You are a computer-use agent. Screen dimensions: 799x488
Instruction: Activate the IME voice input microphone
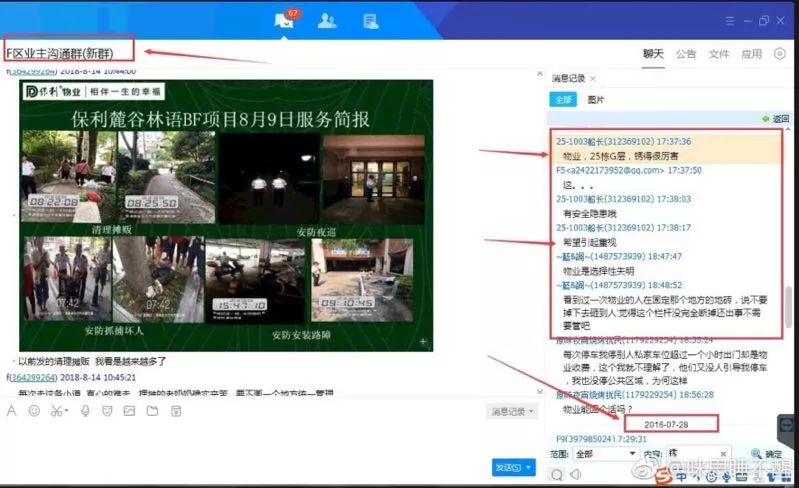(726, 478)
